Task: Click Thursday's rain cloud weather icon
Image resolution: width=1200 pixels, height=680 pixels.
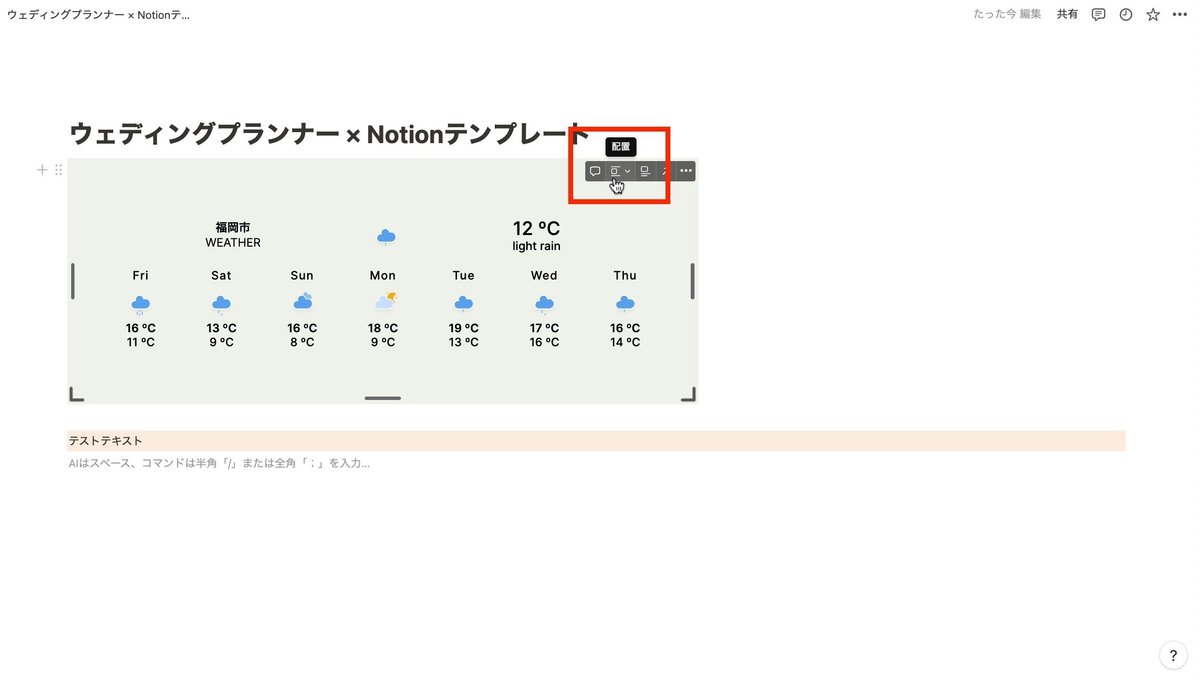Action: click(x=625, y=303)
